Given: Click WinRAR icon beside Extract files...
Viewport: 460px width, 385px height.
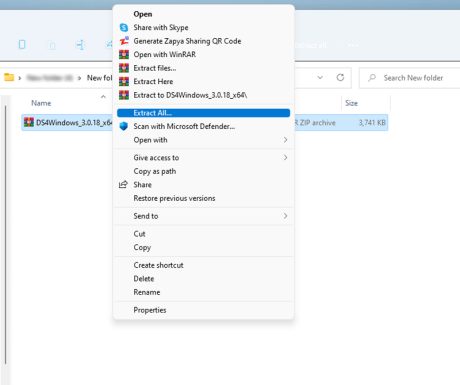Looking at the screenshot, I should 124,68.
